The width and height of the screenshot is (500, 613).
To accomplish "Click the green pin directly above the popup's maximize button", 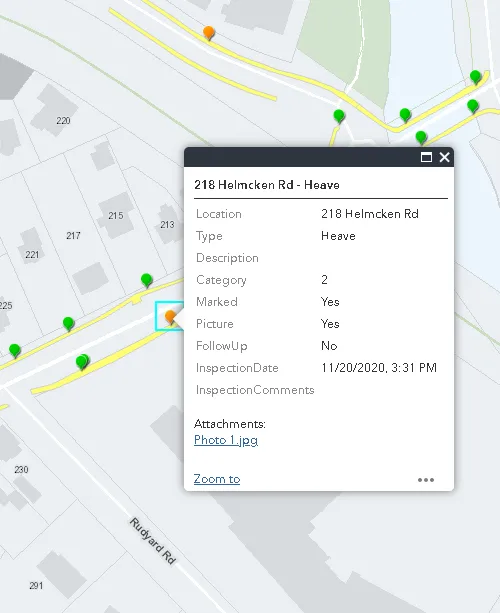I will [421, 137].
